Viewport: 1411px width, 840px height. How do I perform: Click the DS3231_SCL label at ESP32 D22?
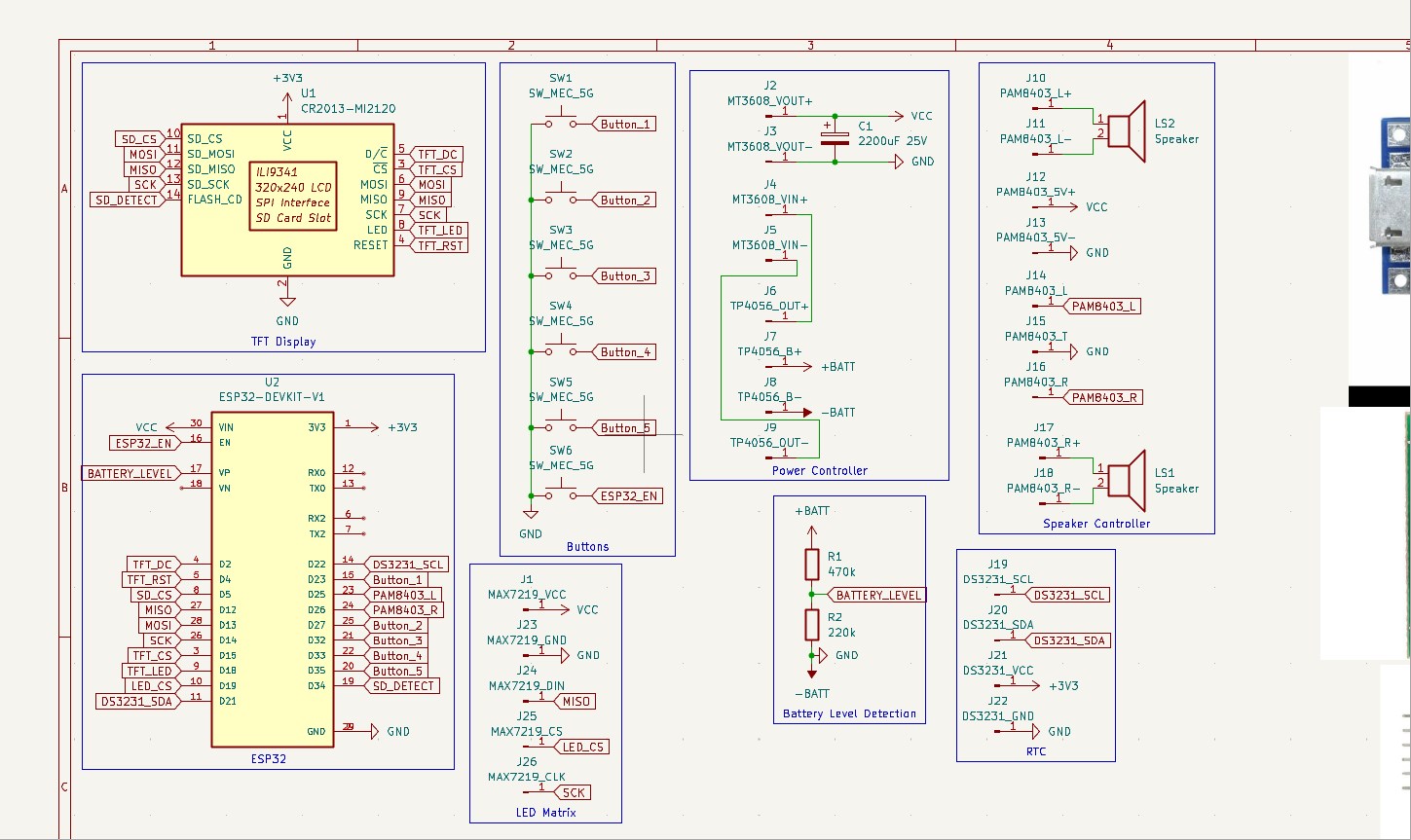click(x=407, y=564)
